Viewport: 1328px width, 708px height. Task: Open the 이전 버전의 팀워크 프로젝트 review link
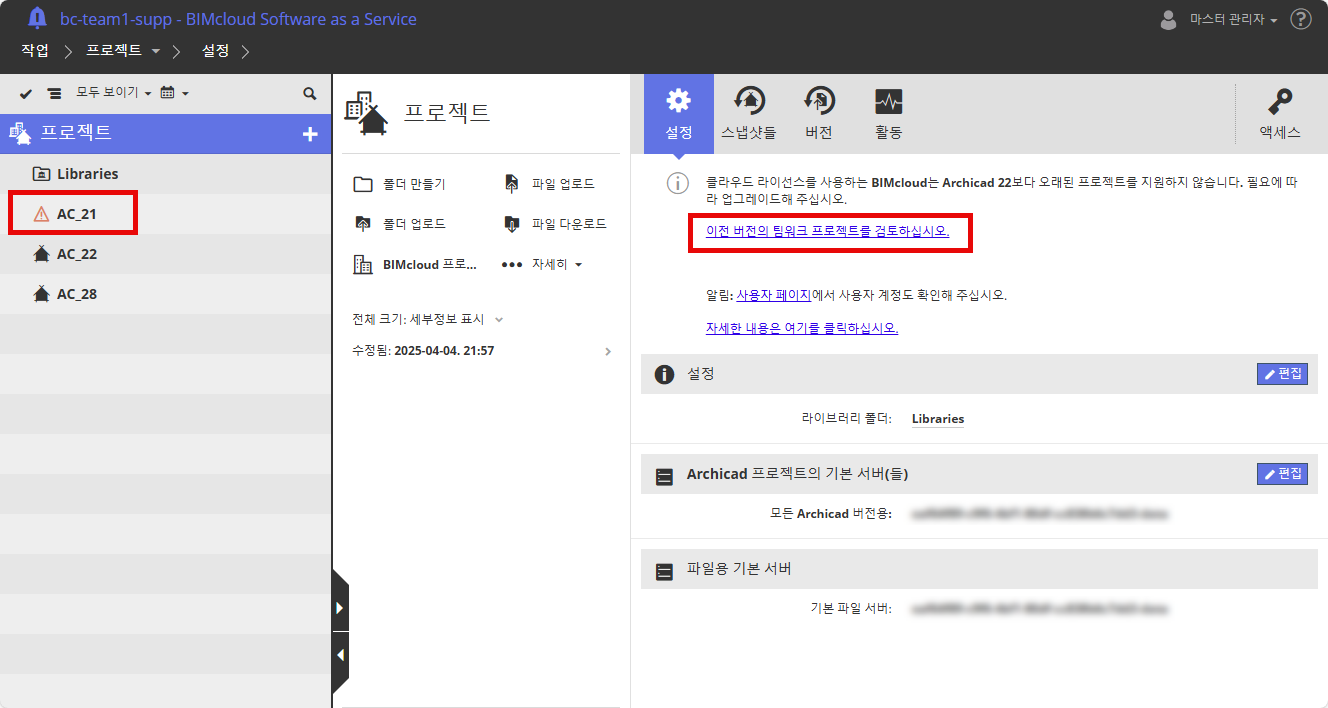point(827,232)
